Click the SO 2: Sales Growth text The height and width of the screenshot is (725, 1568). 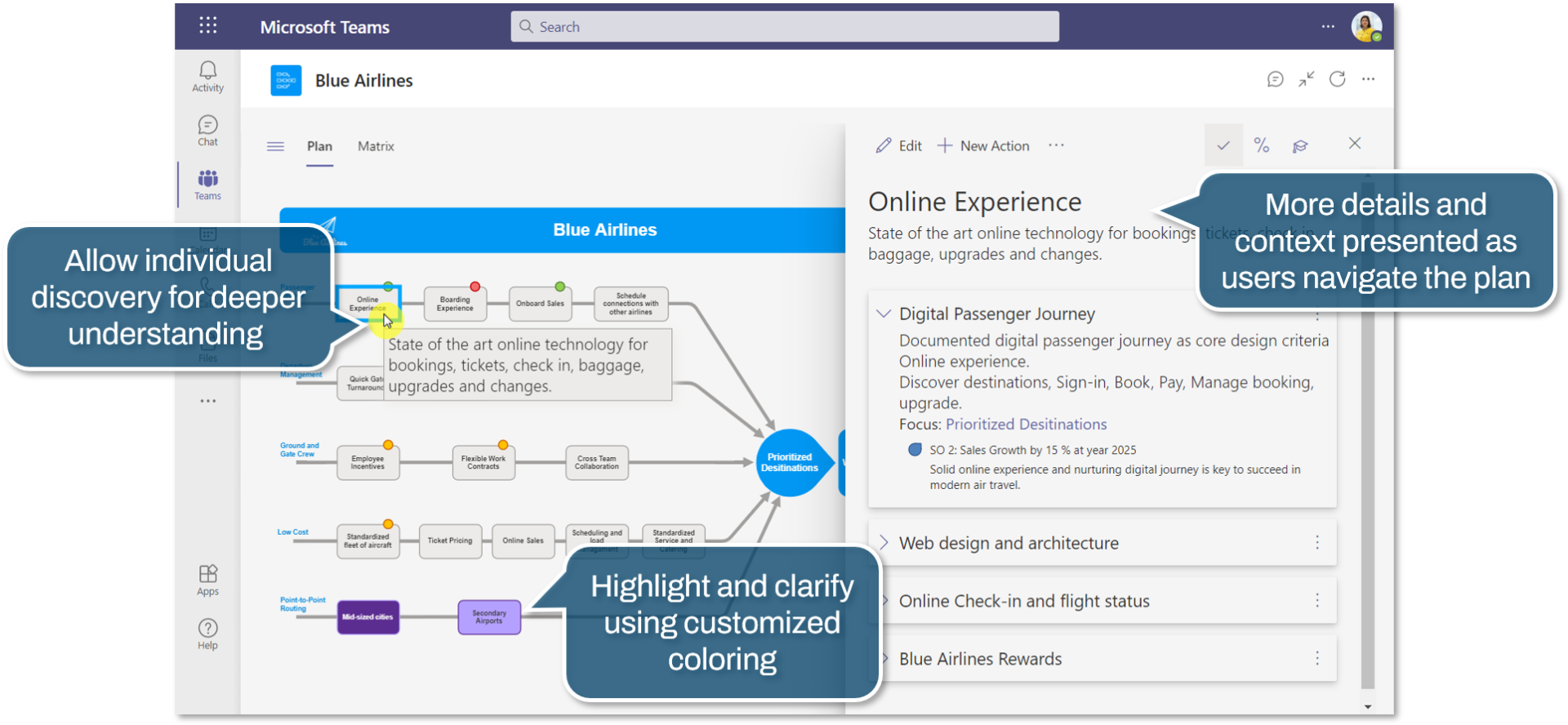(1033, 450)
